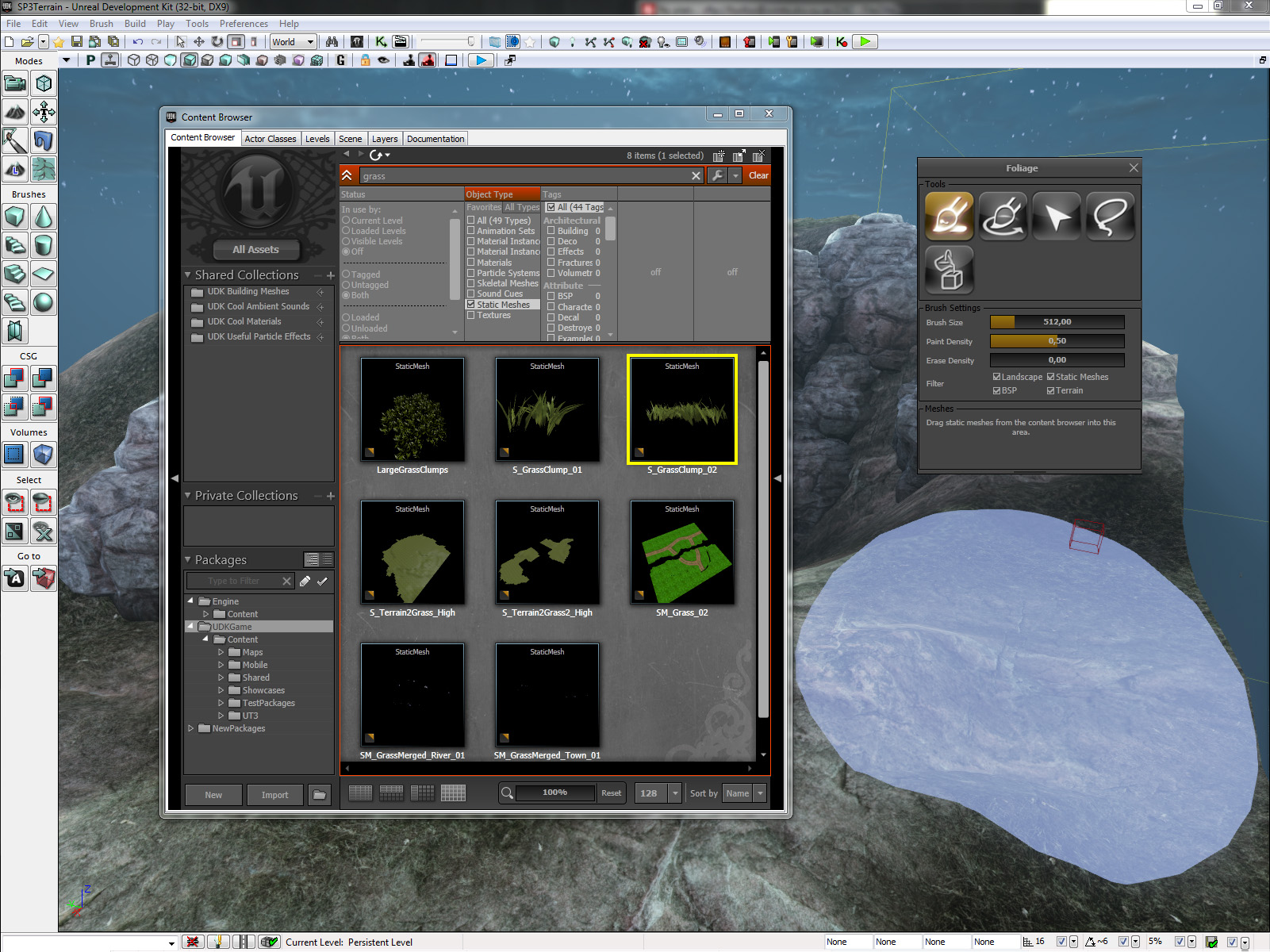The height and width of the screenshot is (952, 1270).
Task: Check All (49 Types) checkbox
Action: [471, 221]
